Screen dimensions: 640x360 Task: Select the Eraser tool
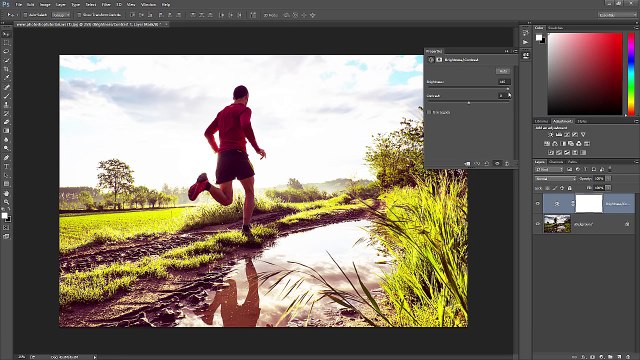[x=6, y=122]
